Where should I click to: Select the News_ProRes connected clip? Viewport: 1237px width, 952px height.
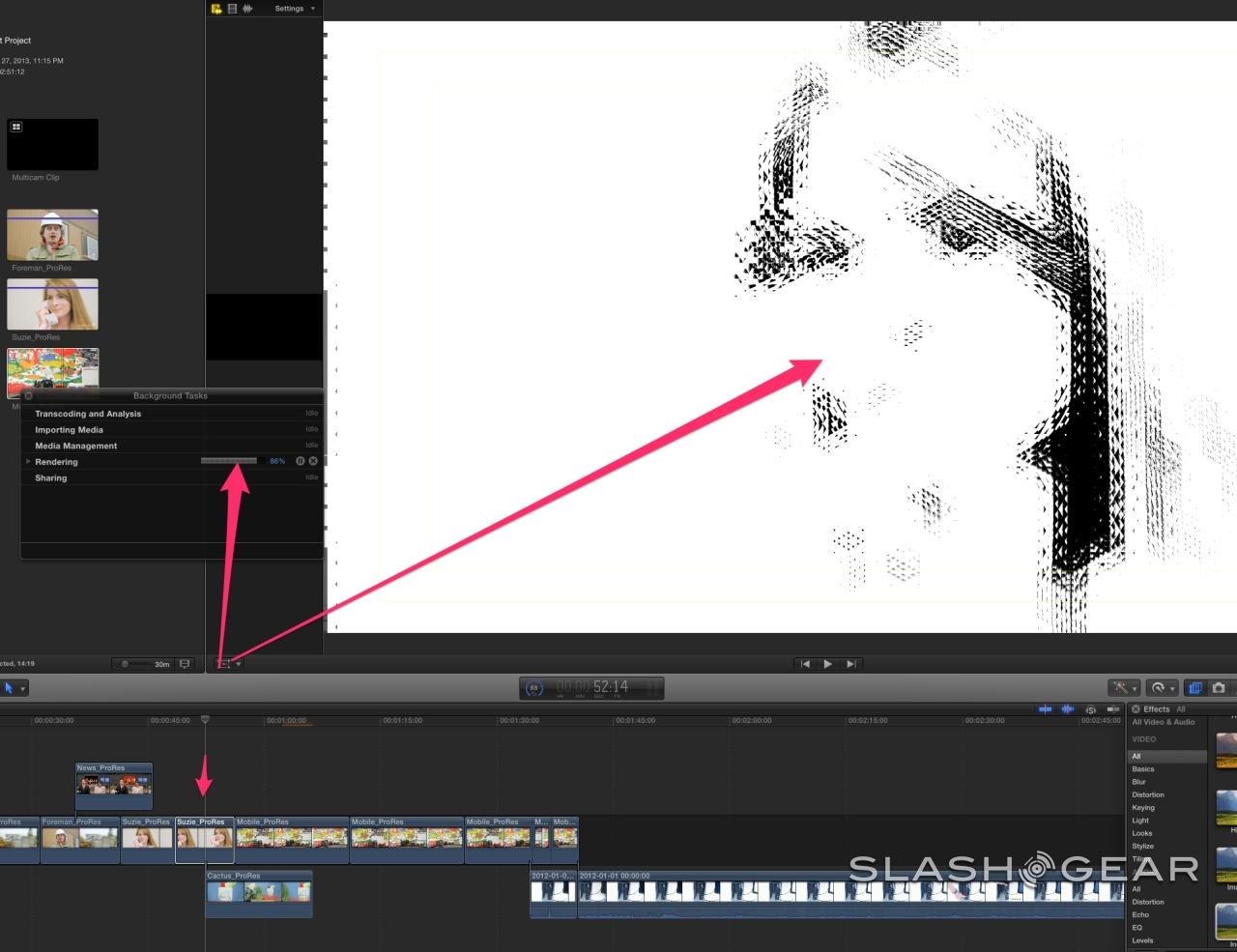pyautogui.click(x=114, y=786)
